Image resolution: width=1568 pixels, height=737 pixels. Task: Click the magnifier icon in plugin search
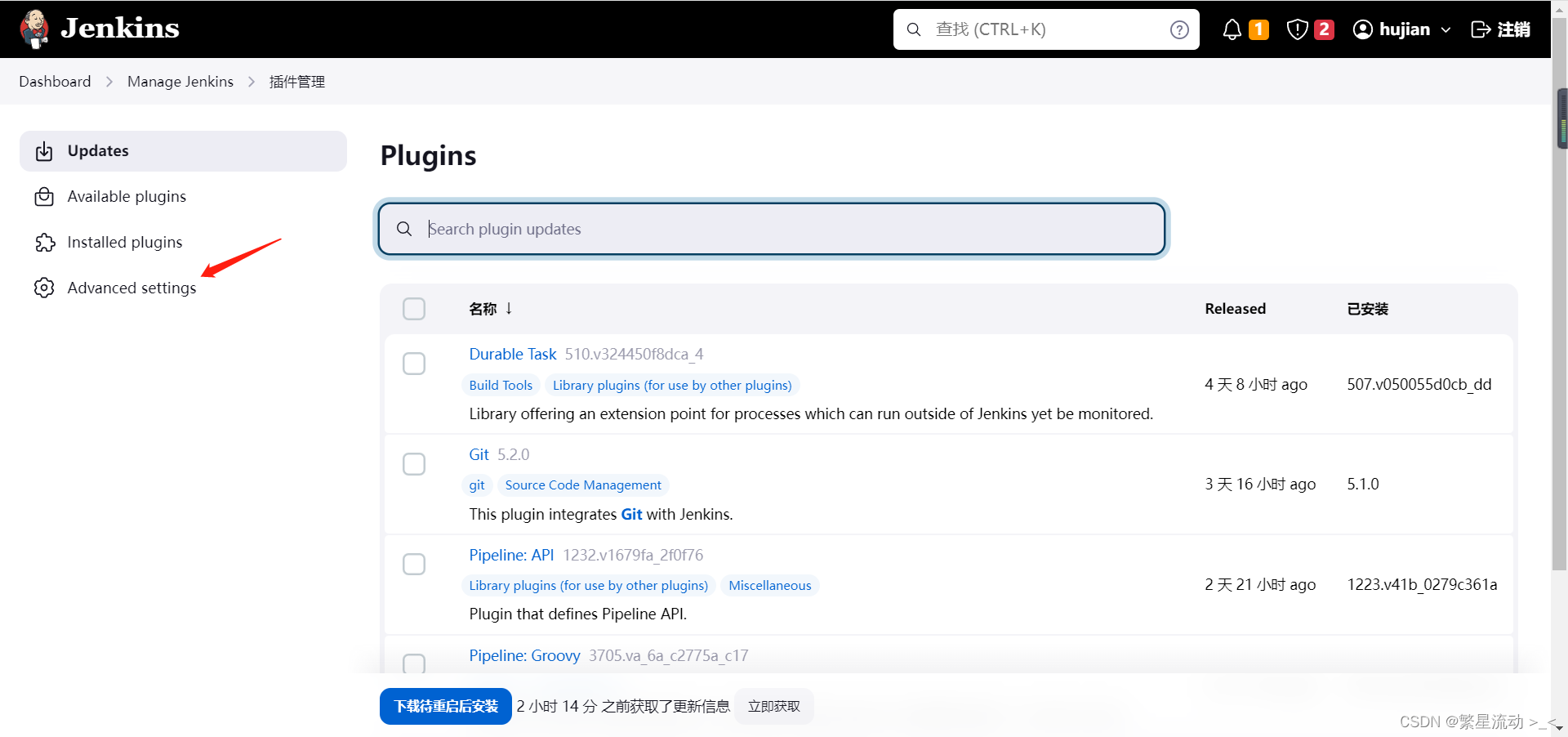click(404, 229)
